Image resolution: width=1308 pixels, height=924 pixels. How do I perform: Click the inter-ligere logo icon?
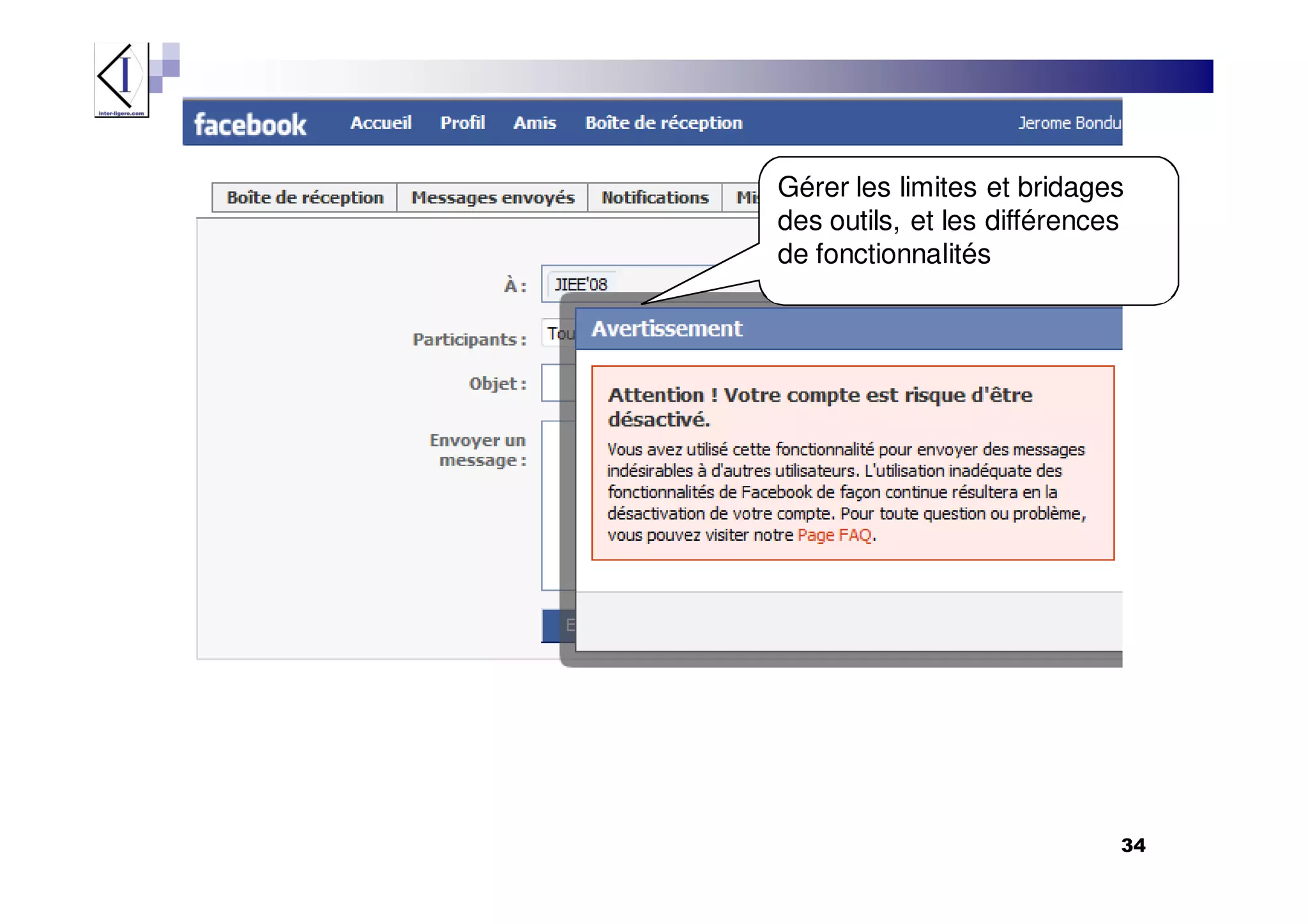coord(121,80)
